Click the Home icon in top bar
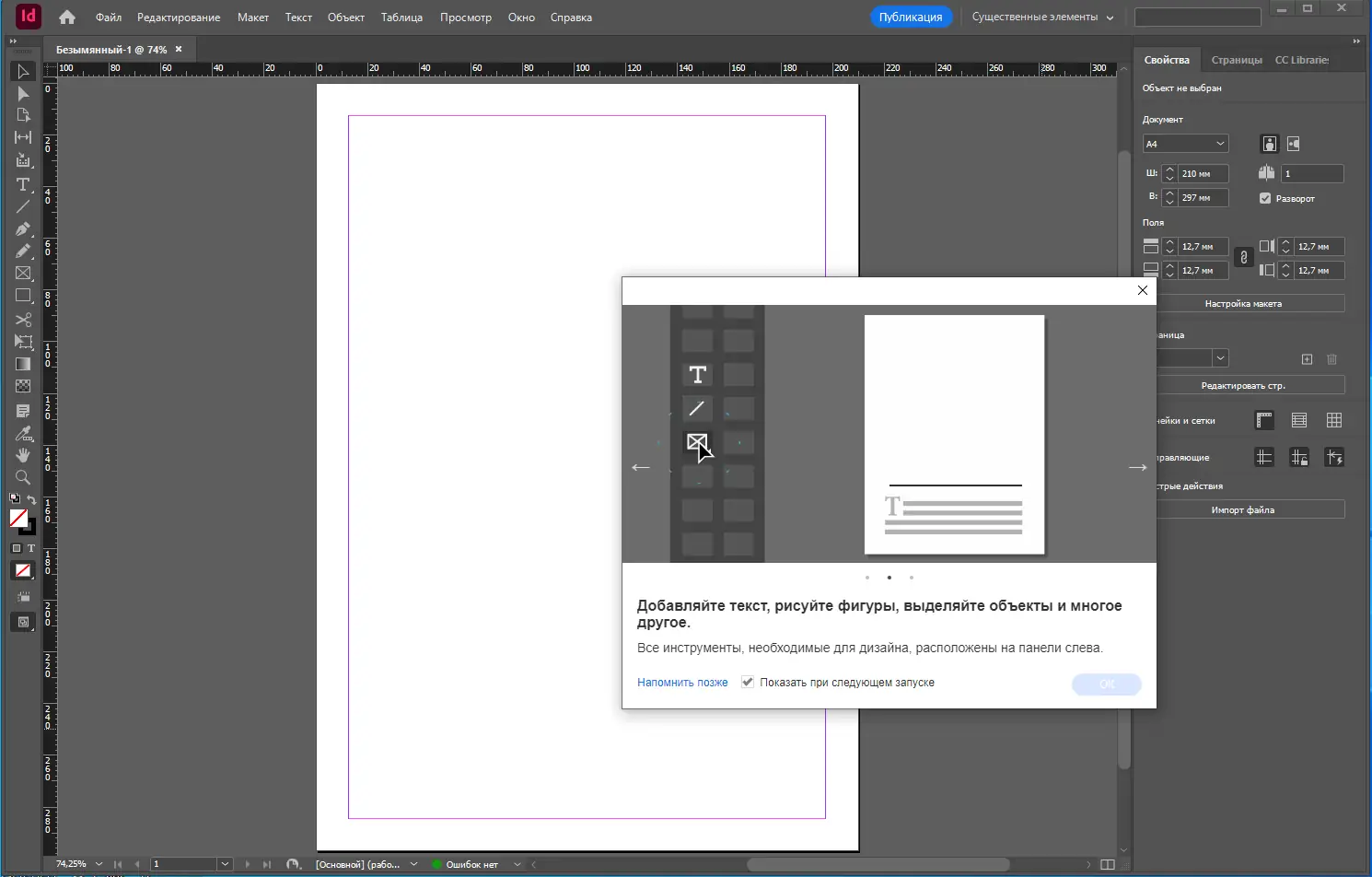The height and width of the screenshot is (877, 1372). click(x=67, y=17)
